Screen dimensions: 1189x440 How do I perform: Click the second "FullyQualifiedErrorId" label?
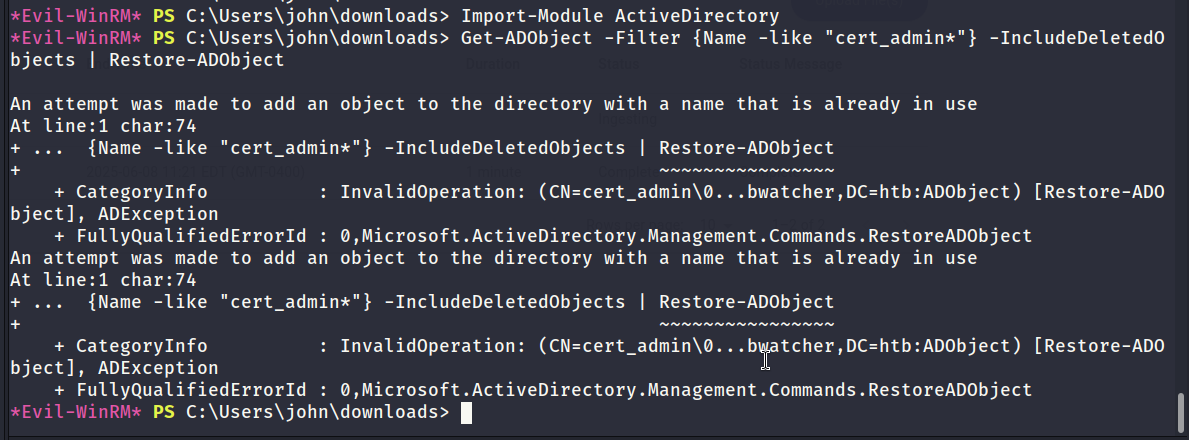pos(191,390)
